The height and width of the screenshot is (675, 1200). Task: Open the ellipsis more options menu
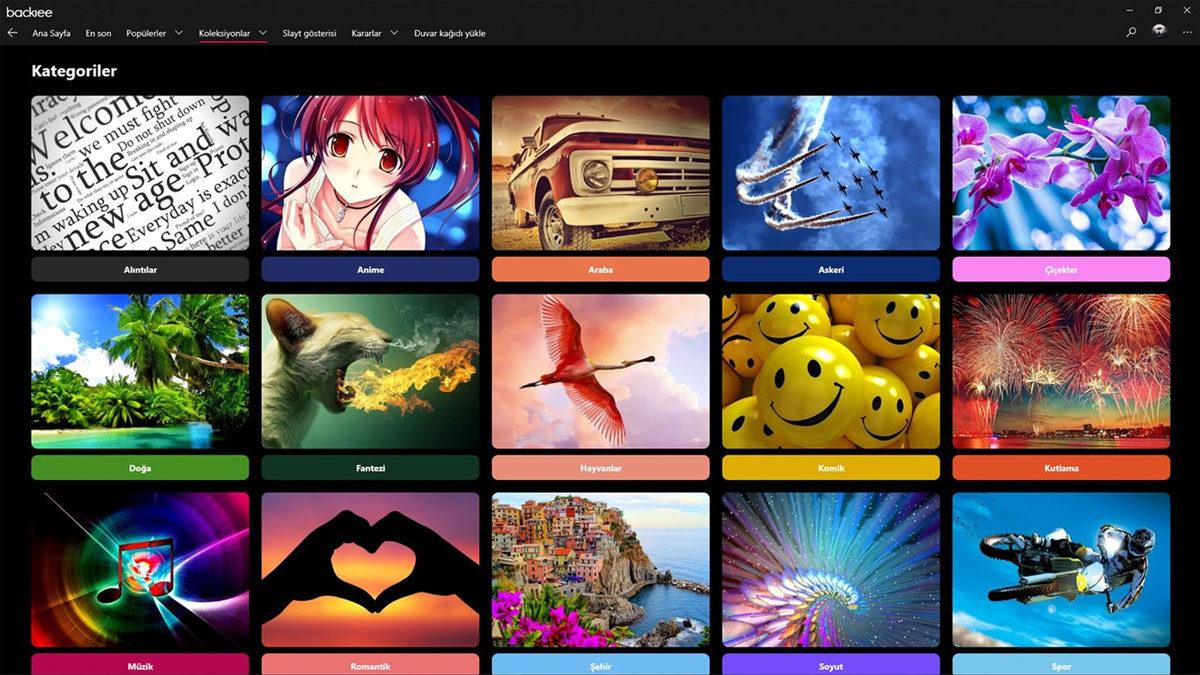(x=1186, y=32)
